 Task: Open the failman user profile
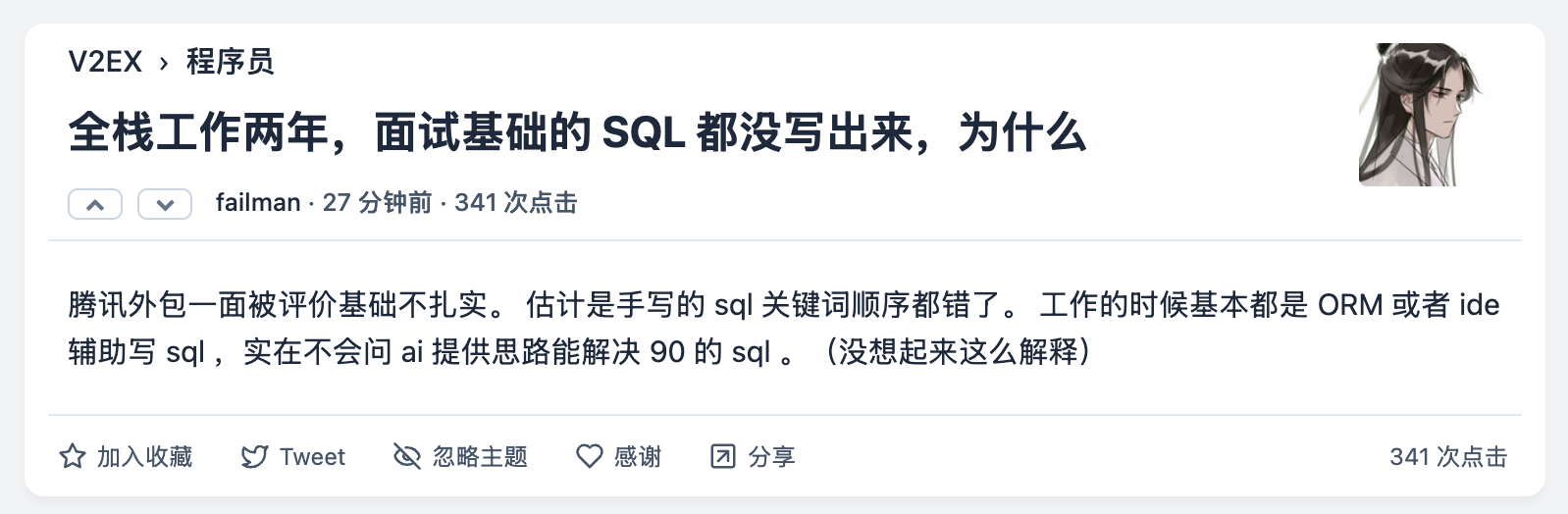[258, 203]
